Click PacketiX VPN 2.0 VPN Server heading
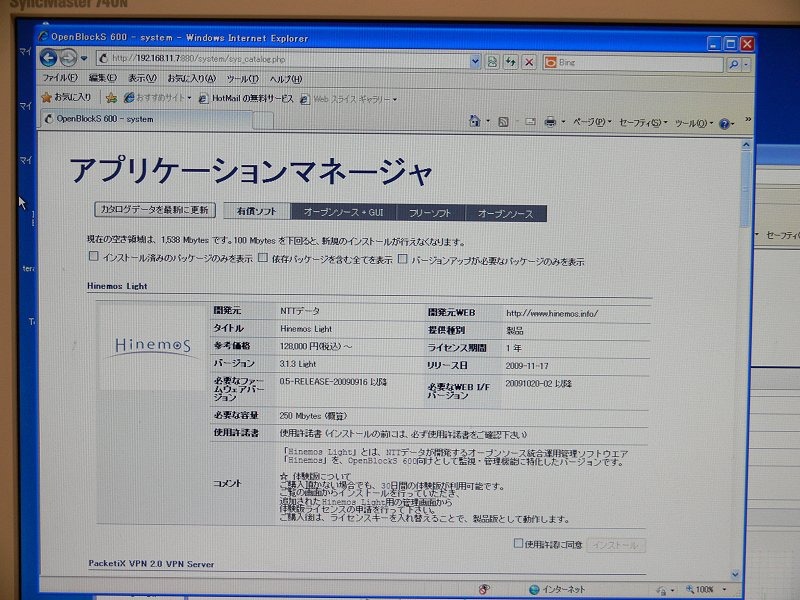The width and height of the screenshot is (800, 600). [151, 564]
